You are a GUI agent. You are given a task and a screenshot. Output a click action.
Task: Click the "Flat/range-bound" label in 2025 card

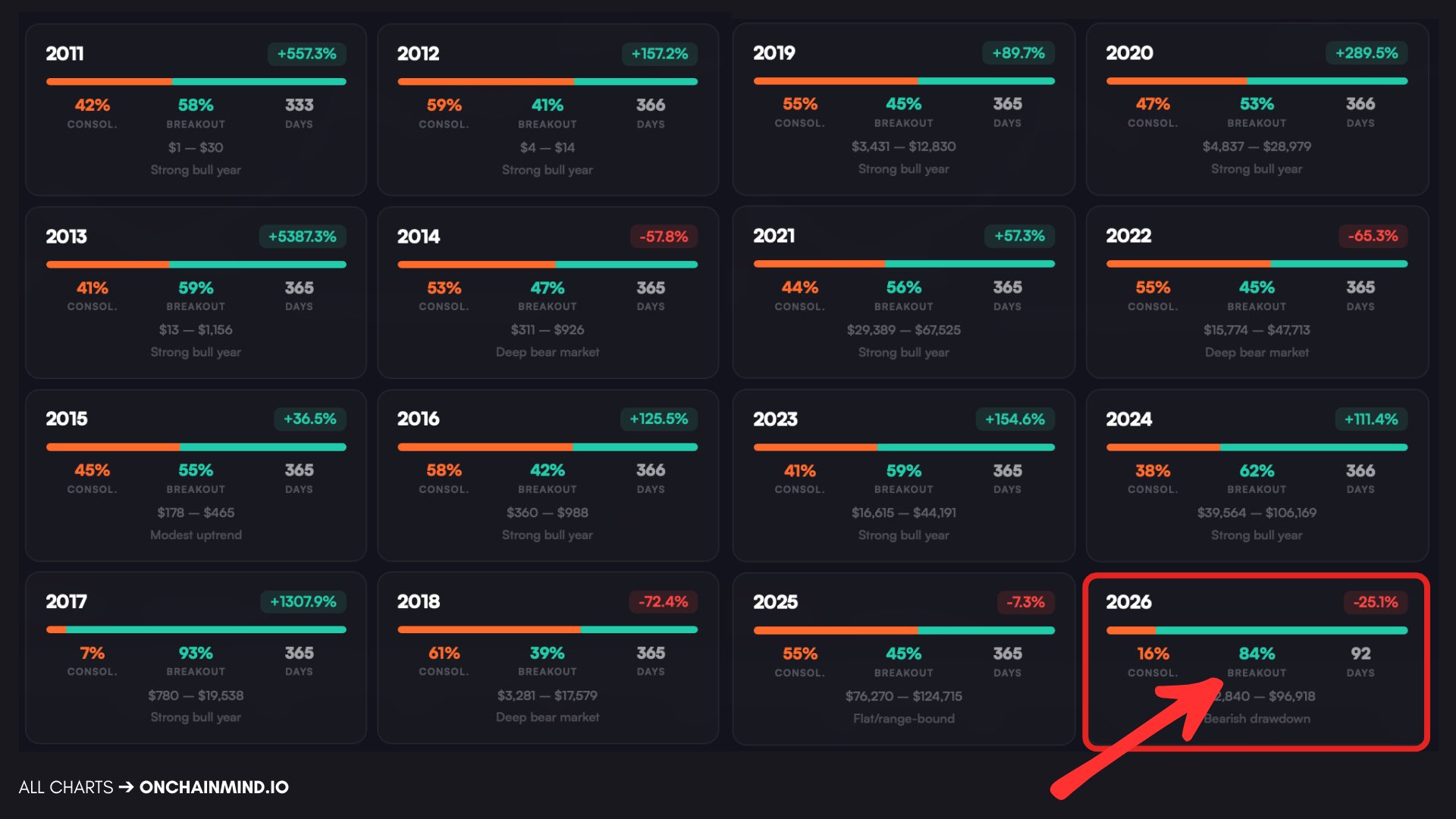click(x=903, y=718)
